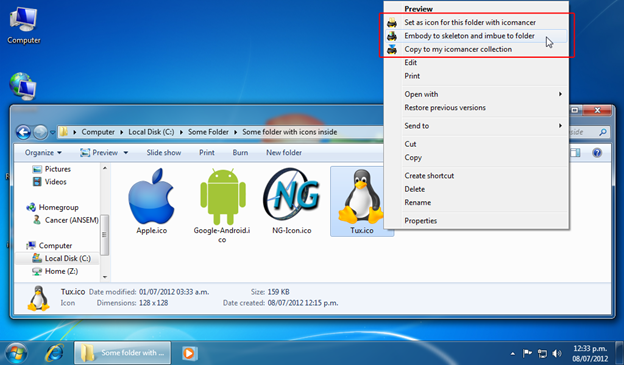624x365 pixels.
Task: Select Computer in the navigation pane
Action: coord(49,246)
